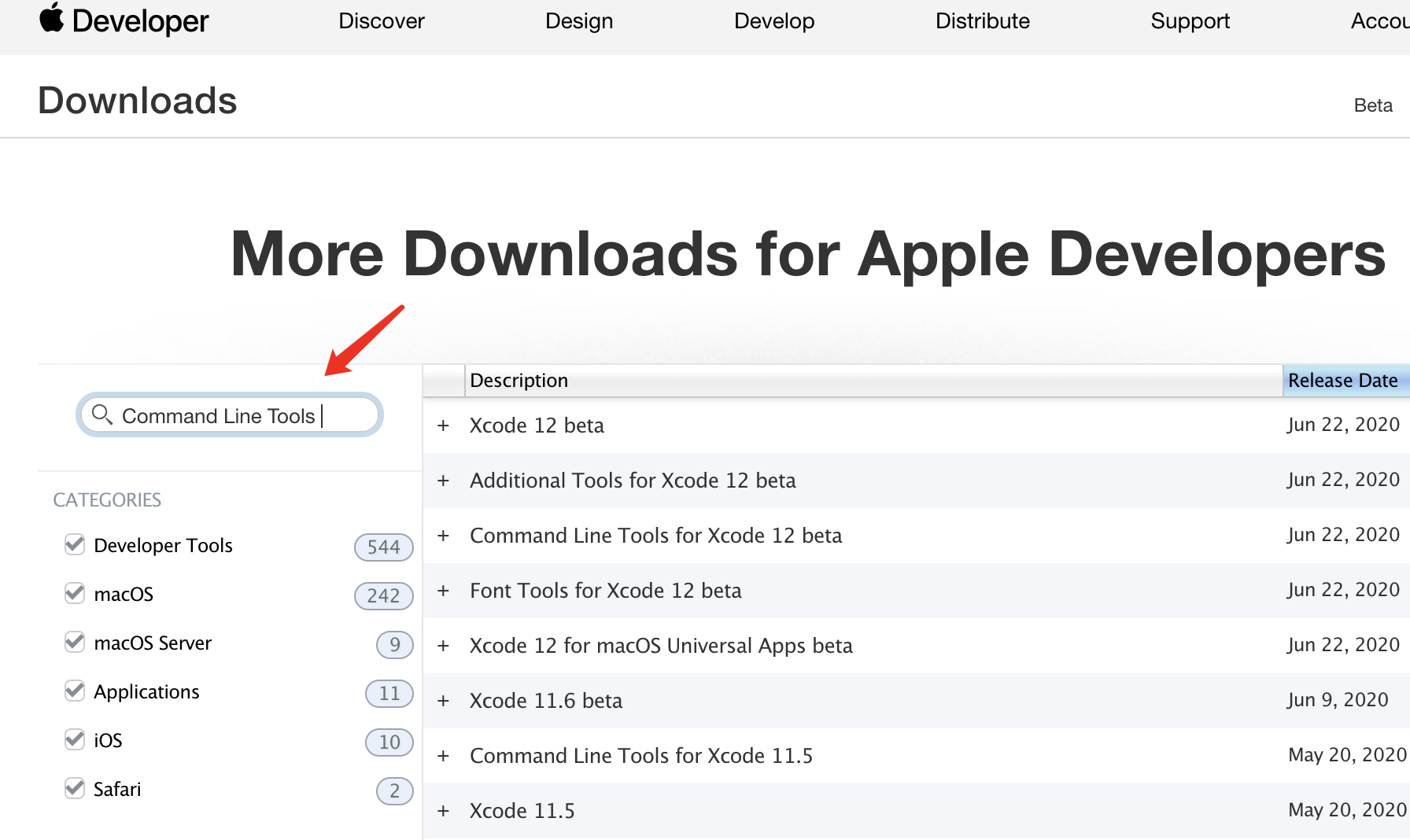
Task: Expand Xcode 12 for macOS Universal Apps beta
Action: 444,646
